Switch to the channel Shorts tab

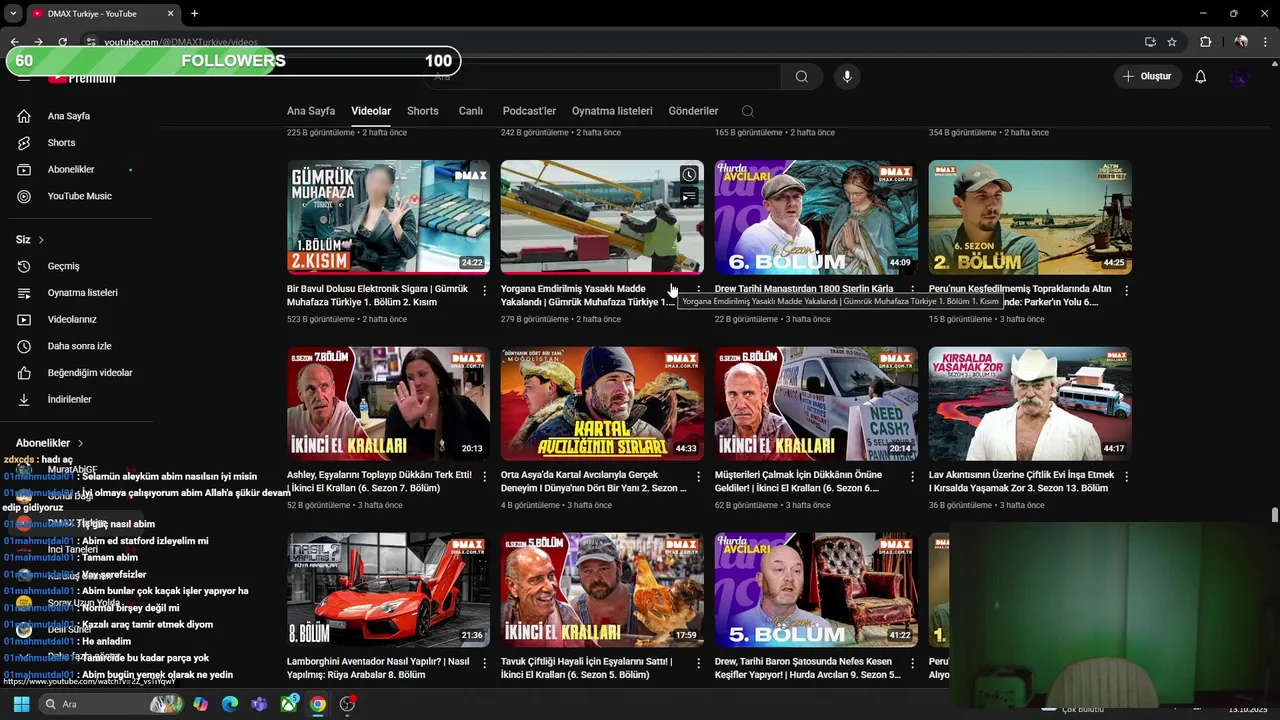pos(422,111)
